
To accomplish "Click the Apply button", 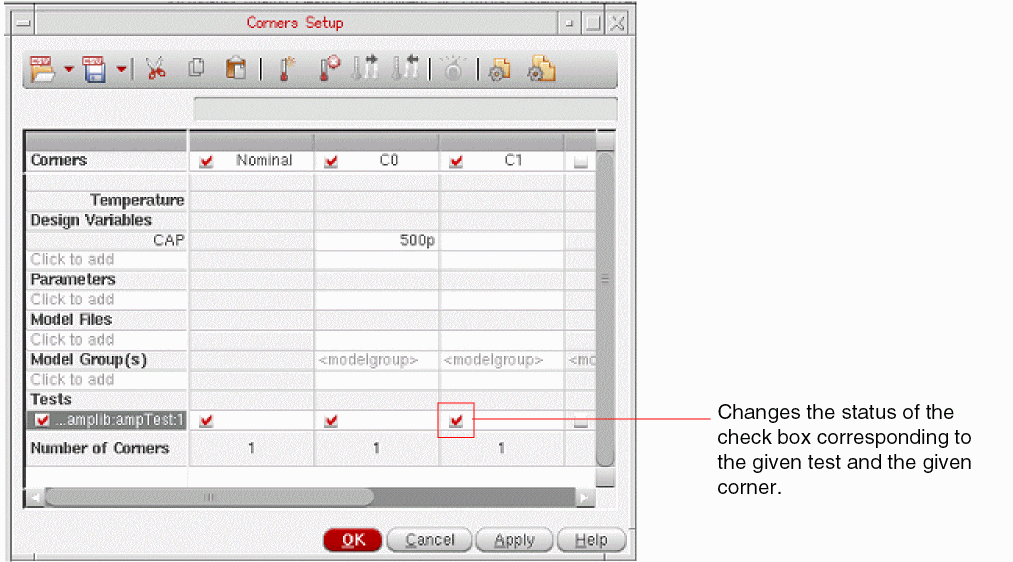I will 514,540.
